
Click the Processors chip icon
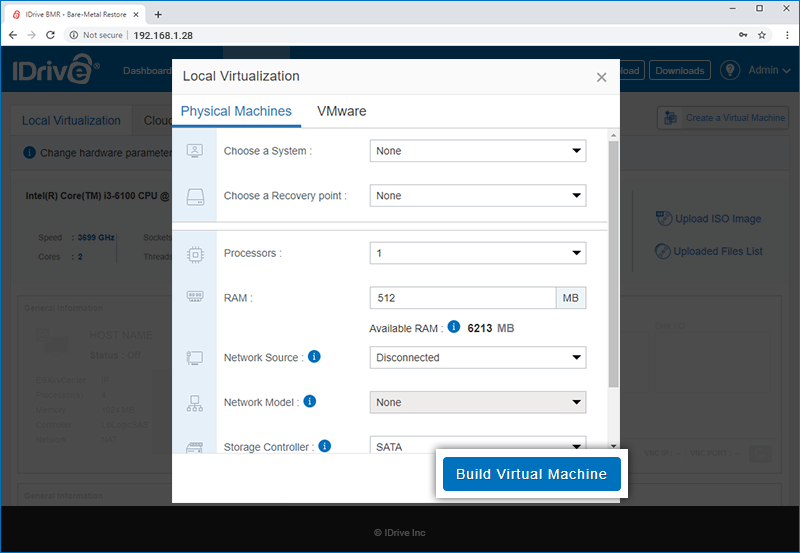[195, 254]
